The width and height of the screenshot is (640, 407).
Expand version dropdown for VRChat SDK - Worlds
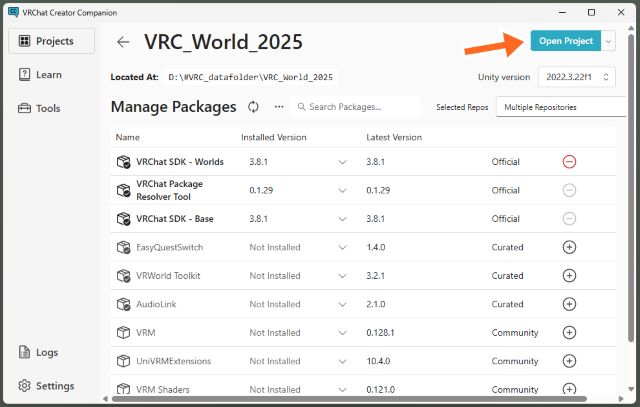[342, 162]
